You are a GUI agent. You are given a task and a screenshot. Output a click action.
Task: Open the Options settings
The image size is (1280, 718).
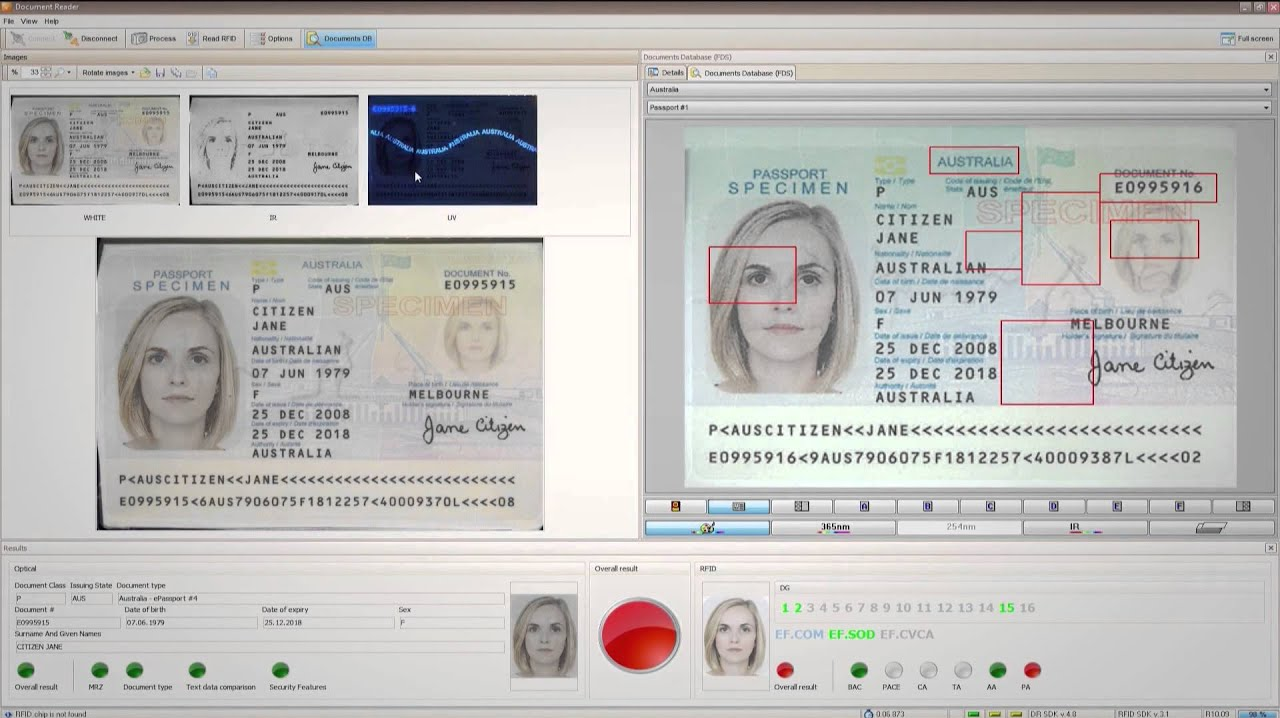[271, 39]
